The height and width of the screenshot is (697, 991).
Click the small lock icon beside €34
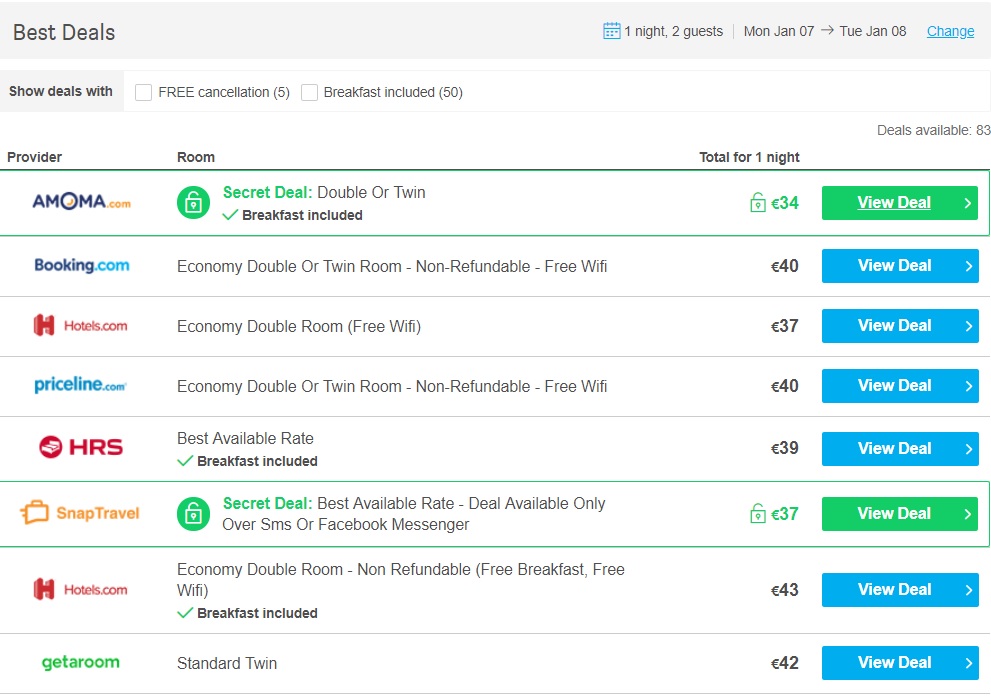pyautogui.click(x=758, y=203)
